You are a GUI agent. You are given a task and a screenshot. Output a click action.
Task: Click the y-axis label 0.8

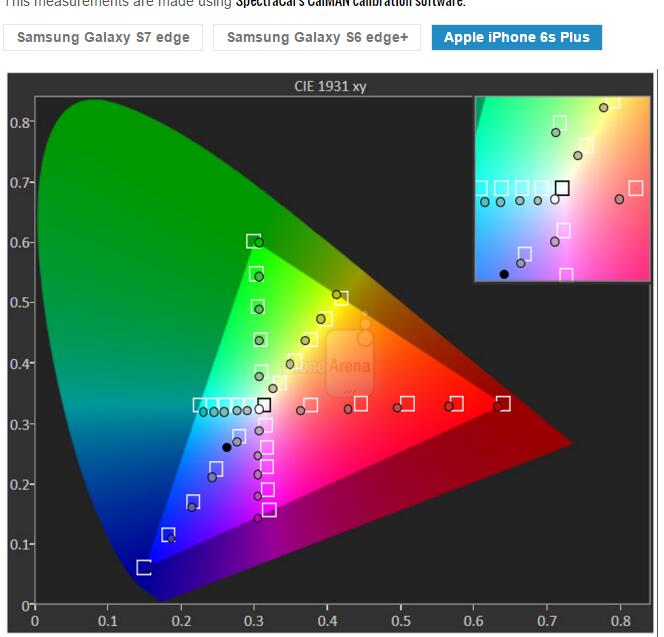tap(19, 123)
